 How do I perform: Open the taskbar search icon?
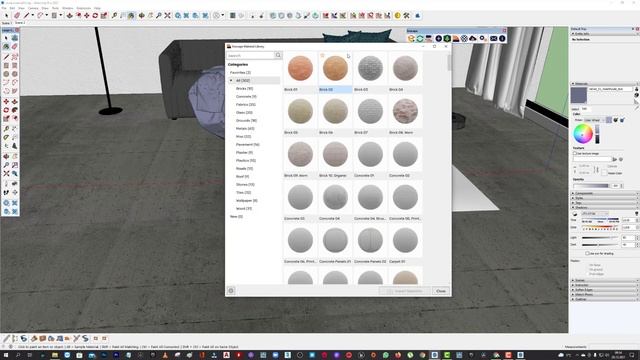[18, 355]
